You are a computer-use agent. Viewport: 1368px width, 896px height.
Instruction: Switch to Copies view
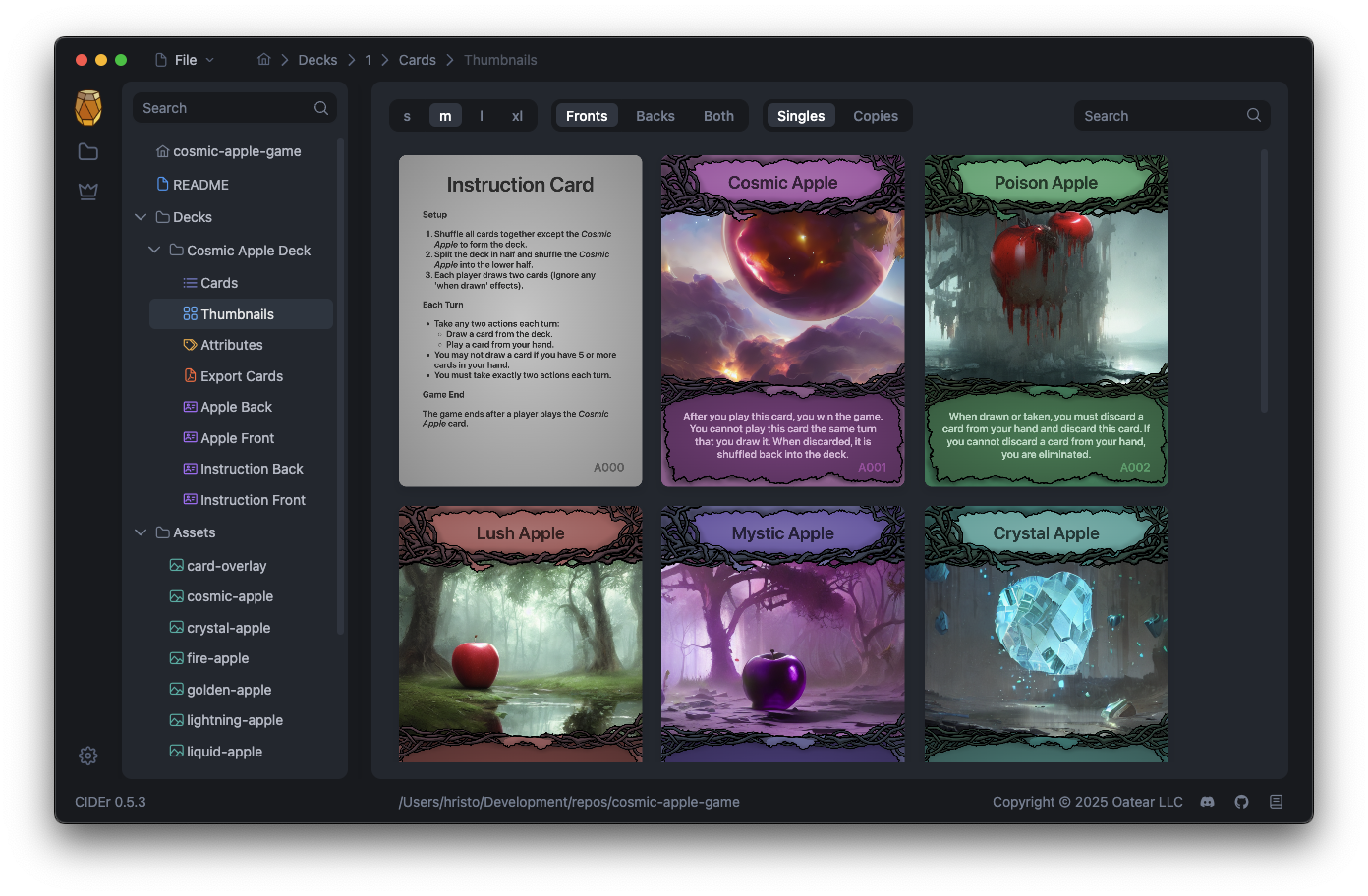(x=876, y=116)
